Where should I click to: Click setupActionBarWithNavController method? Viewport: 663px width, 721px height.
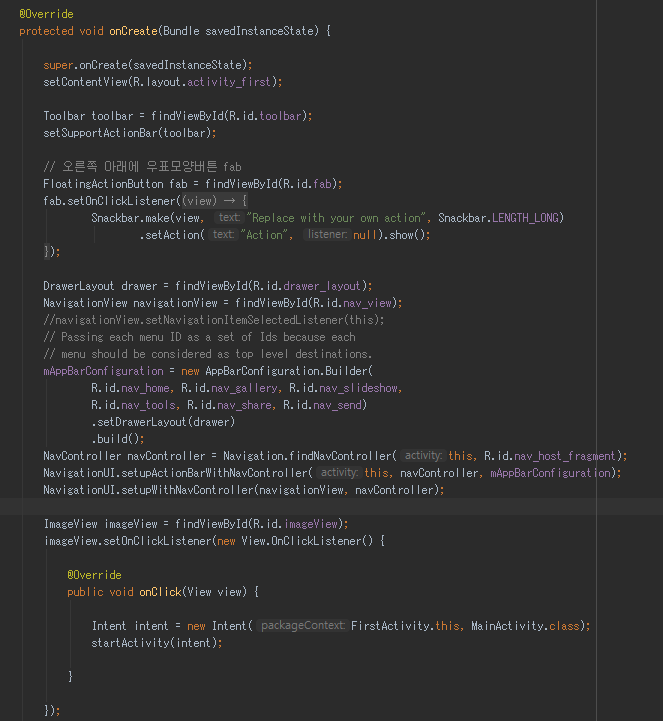point(215,473)
